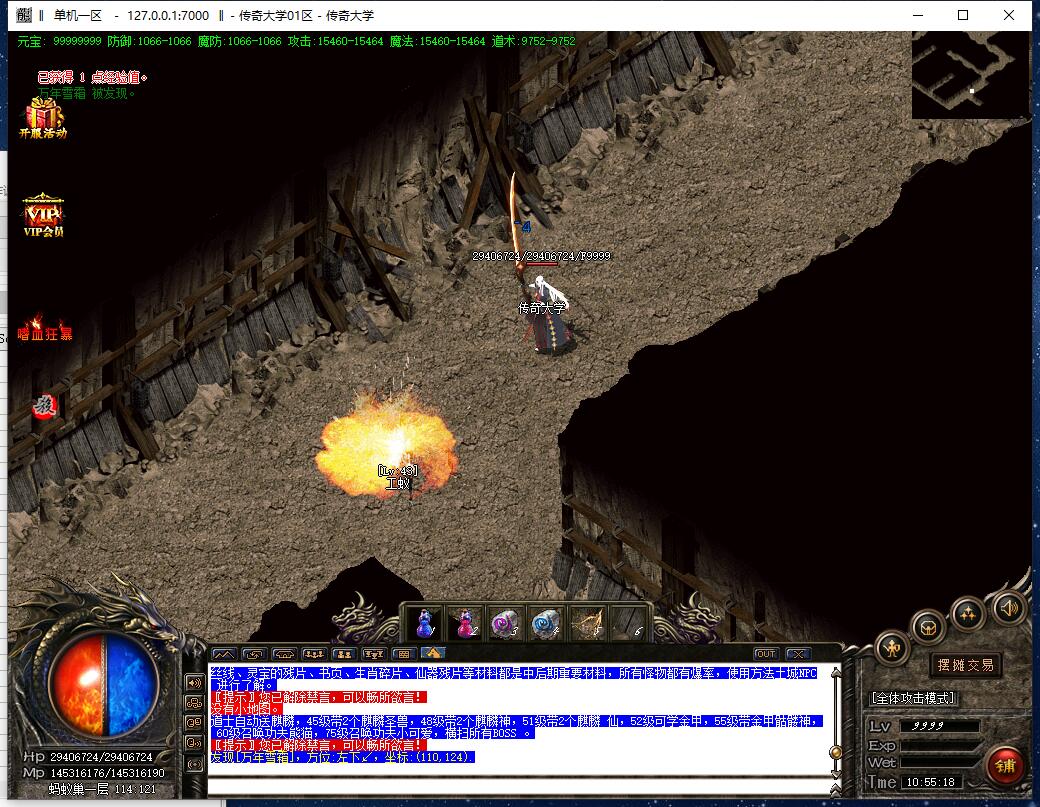This screenshot has width=1040, height=807.
Task: Maximize the game window
Action: point(963,15)
